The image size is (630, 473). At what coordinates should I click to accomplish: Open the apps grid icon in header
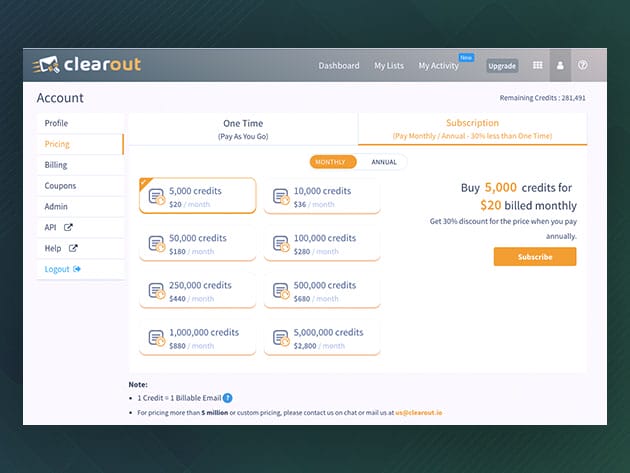coord(537,66)
